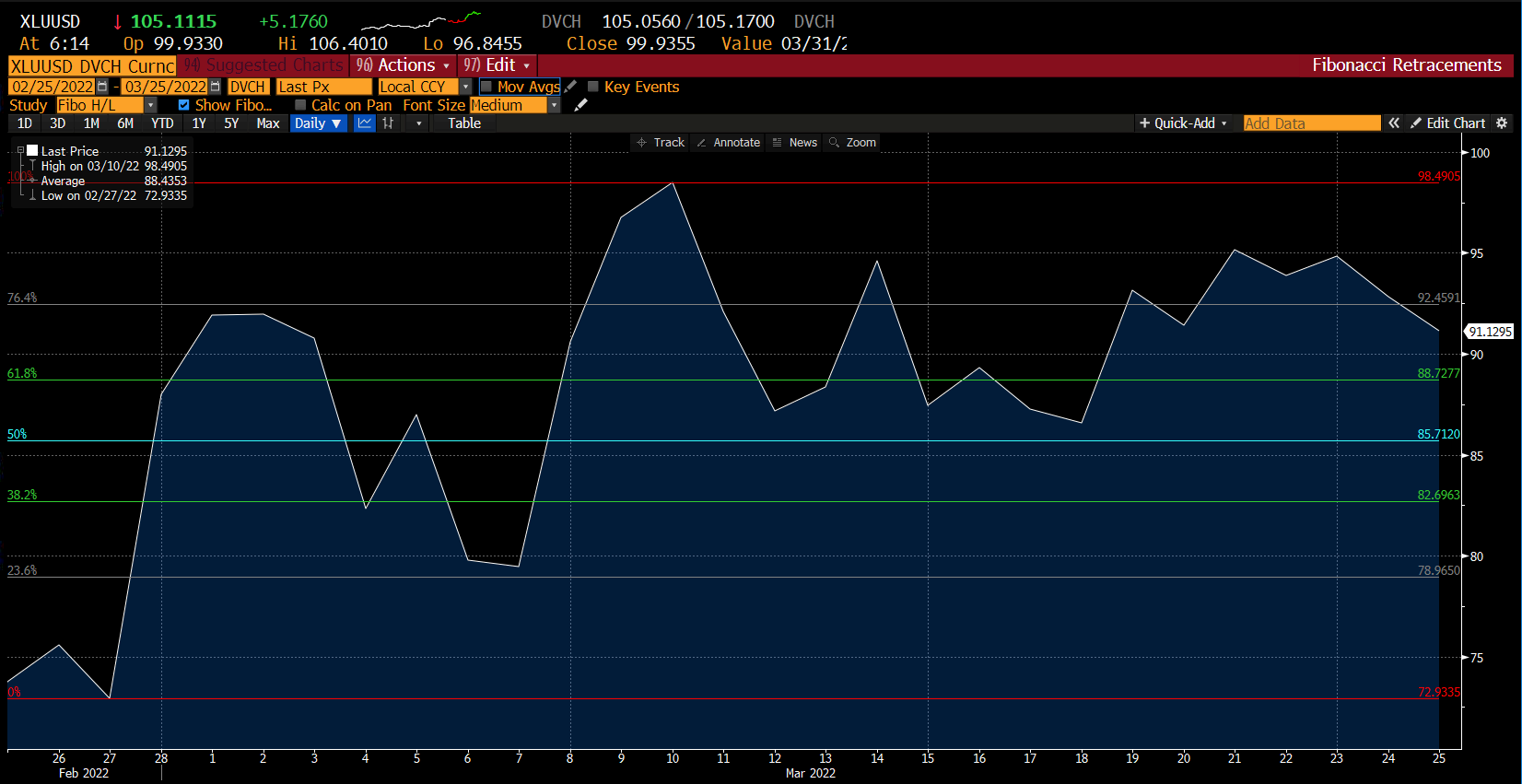Open chart settings gear icon
1522x784 pixels.
1502,123
